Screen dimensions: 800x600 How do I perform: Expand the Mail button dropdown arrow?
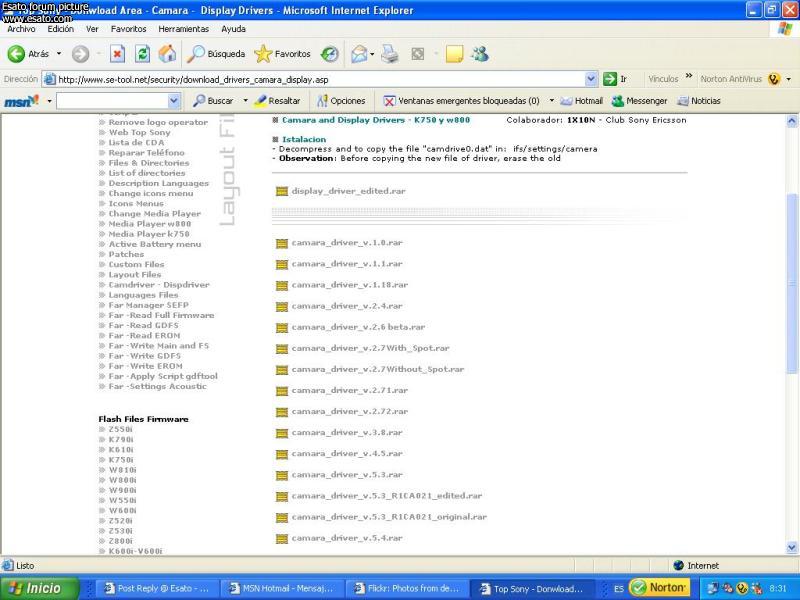(x=372, y=54)
